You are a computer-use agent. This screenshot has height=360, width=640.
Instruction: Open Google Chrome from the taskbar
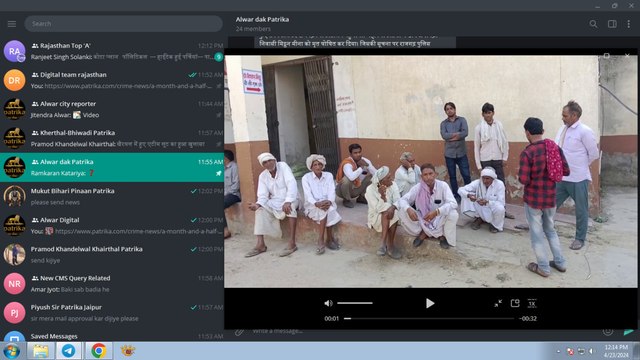tap(98, 351)
